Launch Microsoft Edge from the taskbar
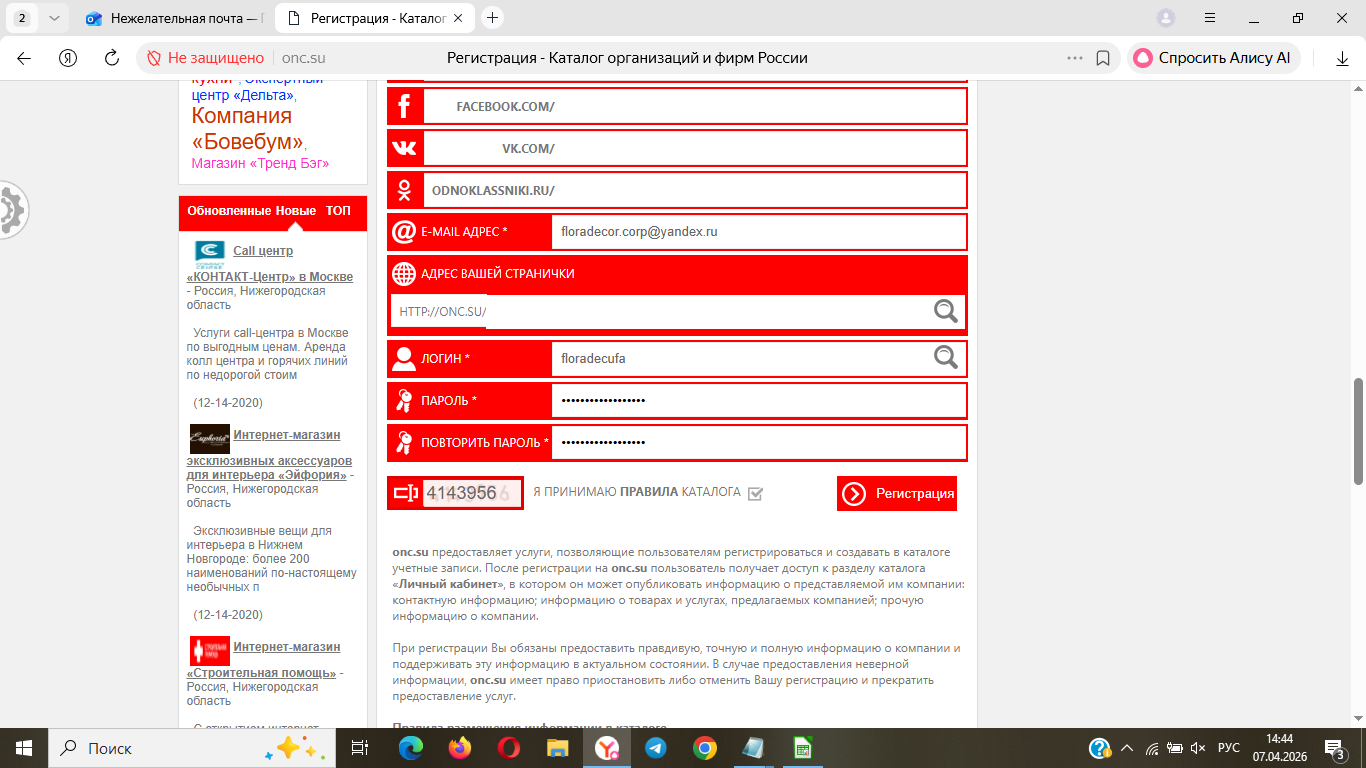 click(411, 748)
